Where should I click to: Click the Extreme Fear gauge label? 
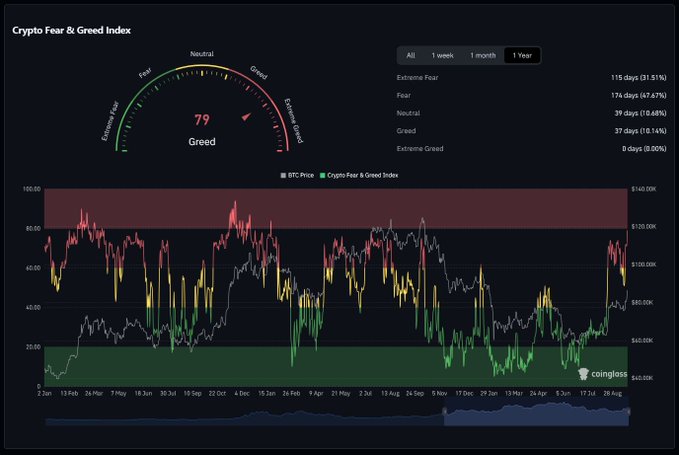(110, 121)
